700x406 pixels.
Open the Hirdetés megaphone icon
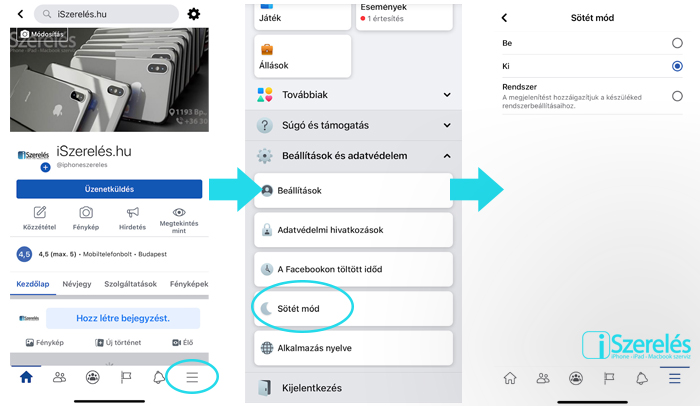click(133, 212)
